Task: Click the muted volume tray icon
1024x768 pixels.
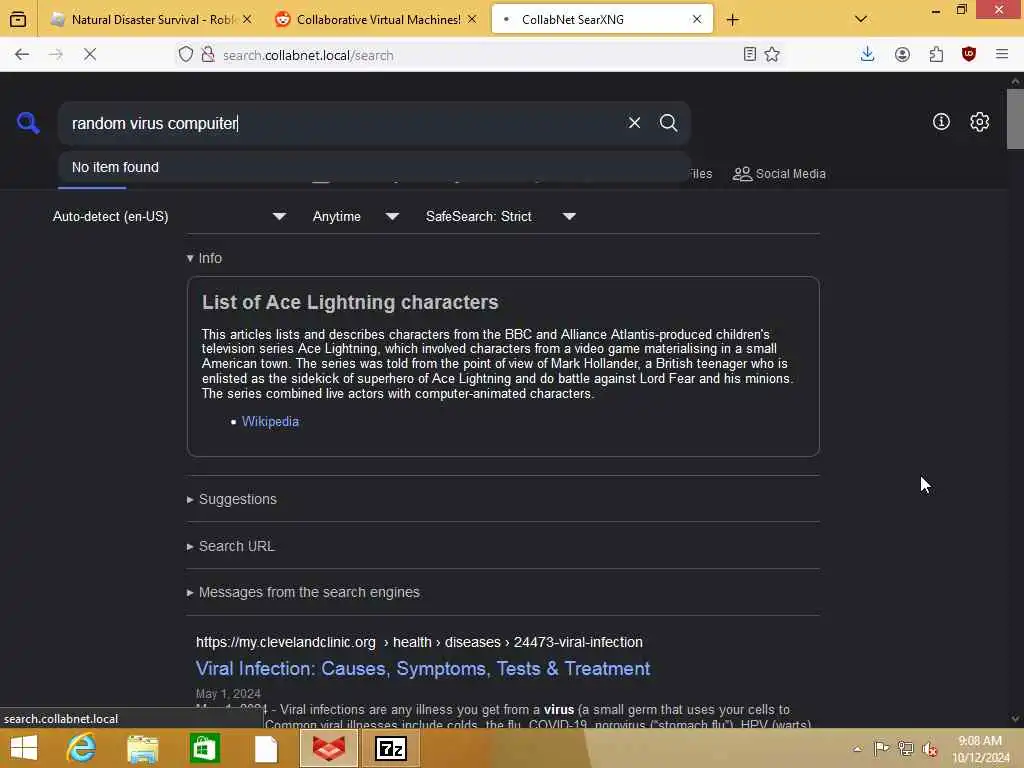Action: click(x=929, y=749)
